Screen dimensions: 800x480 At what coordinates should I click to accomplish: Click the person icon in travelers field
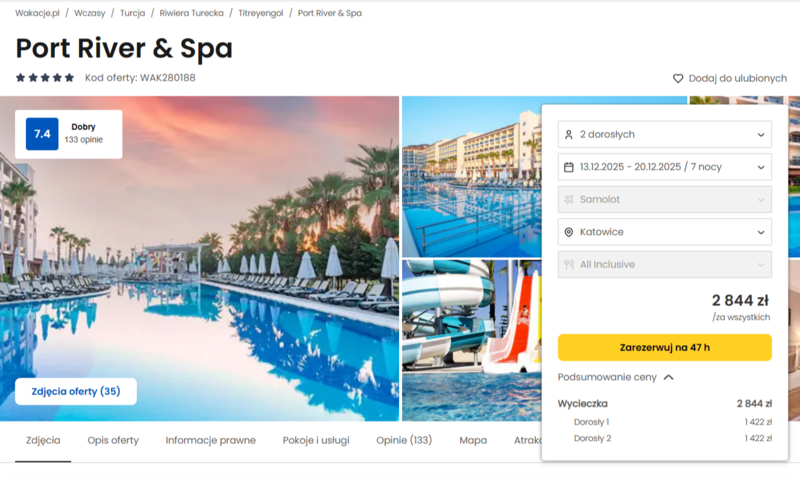click(x=569, y=135)
